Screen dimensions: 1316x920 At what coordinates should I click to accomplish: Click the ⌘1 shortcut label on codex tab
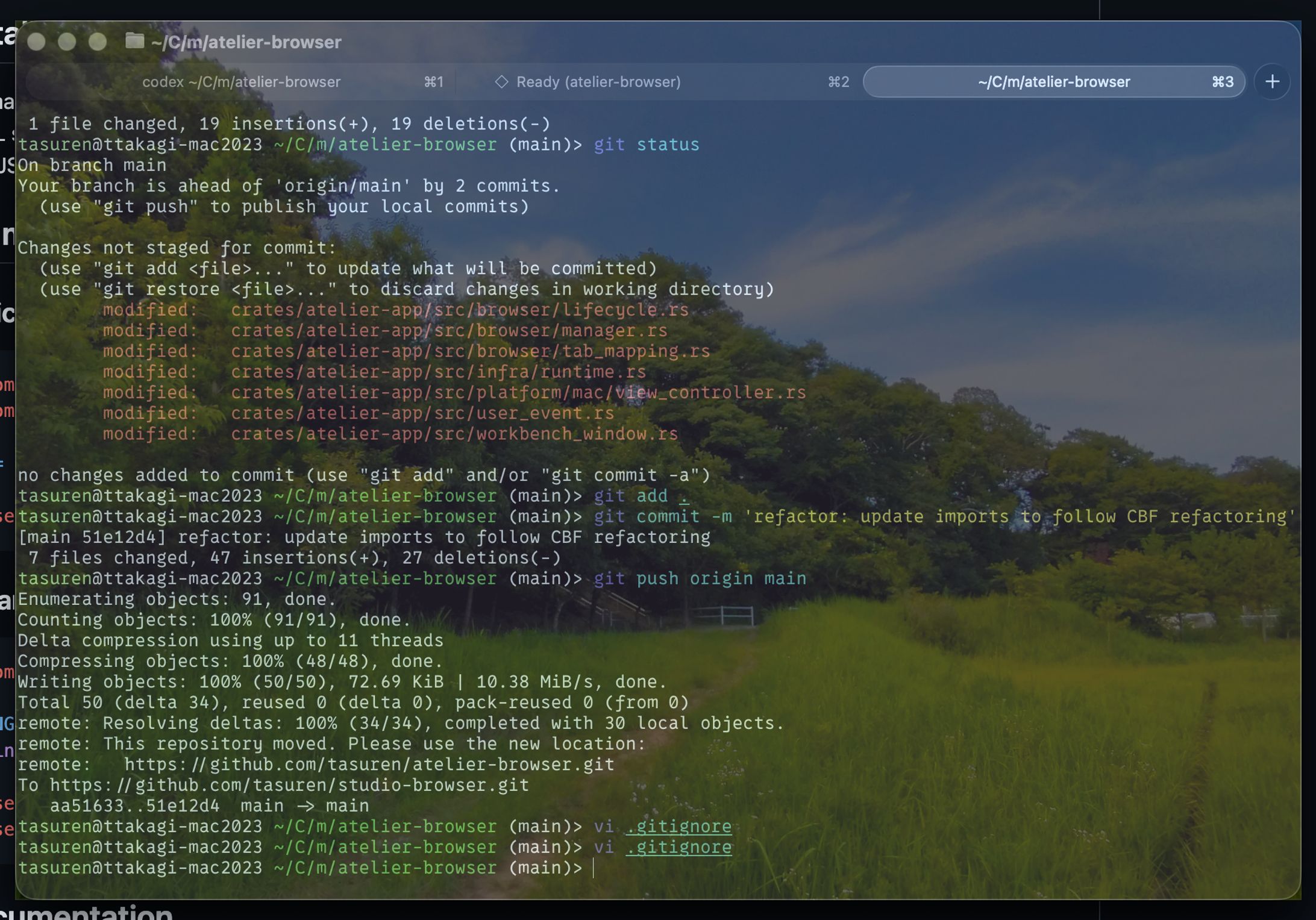[x=433, y=82]
